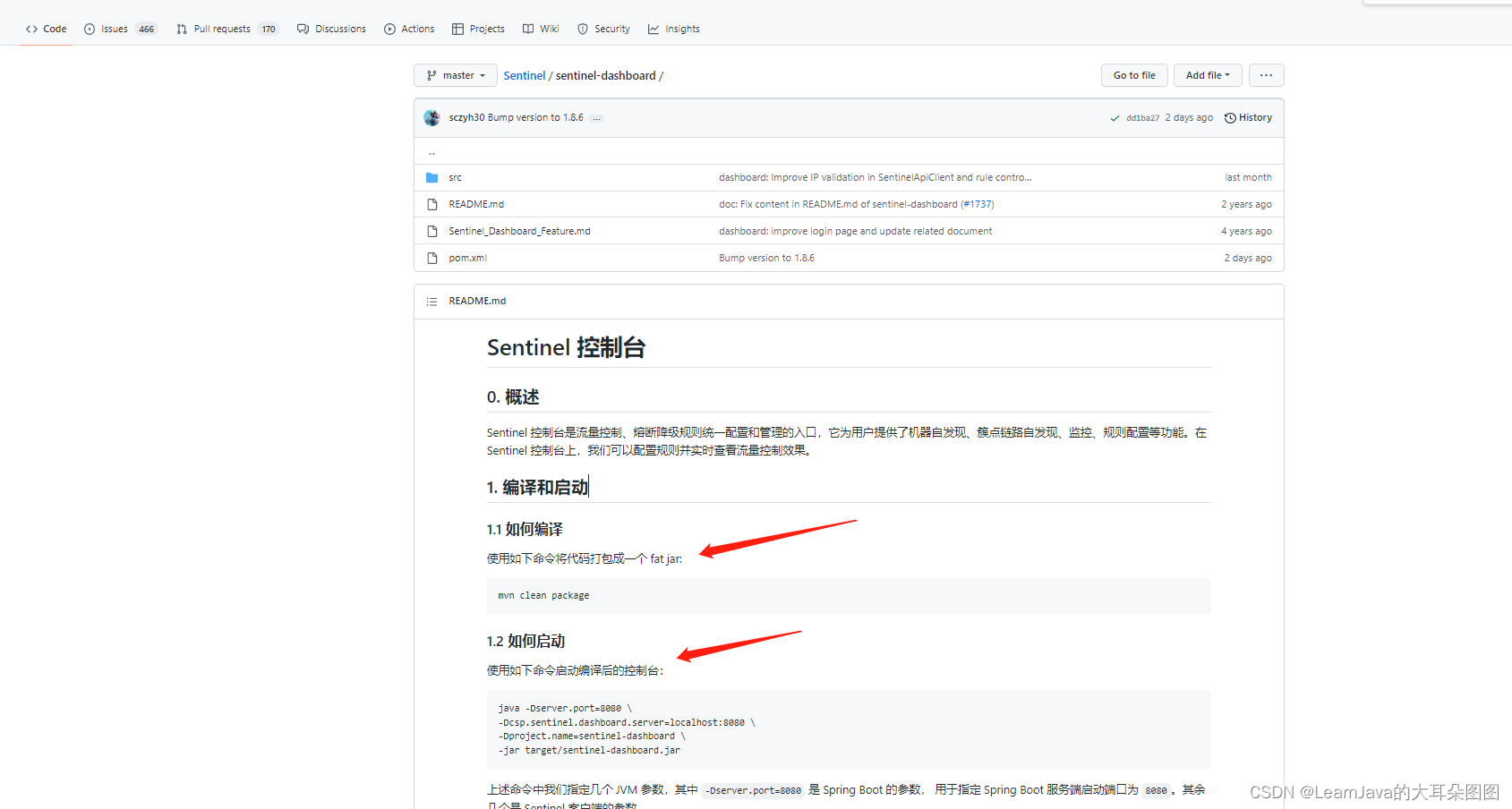Image resolution: width=1512 pixels, height=809 pixels.
Task: Click the README.md file icon
Action: 432,204
